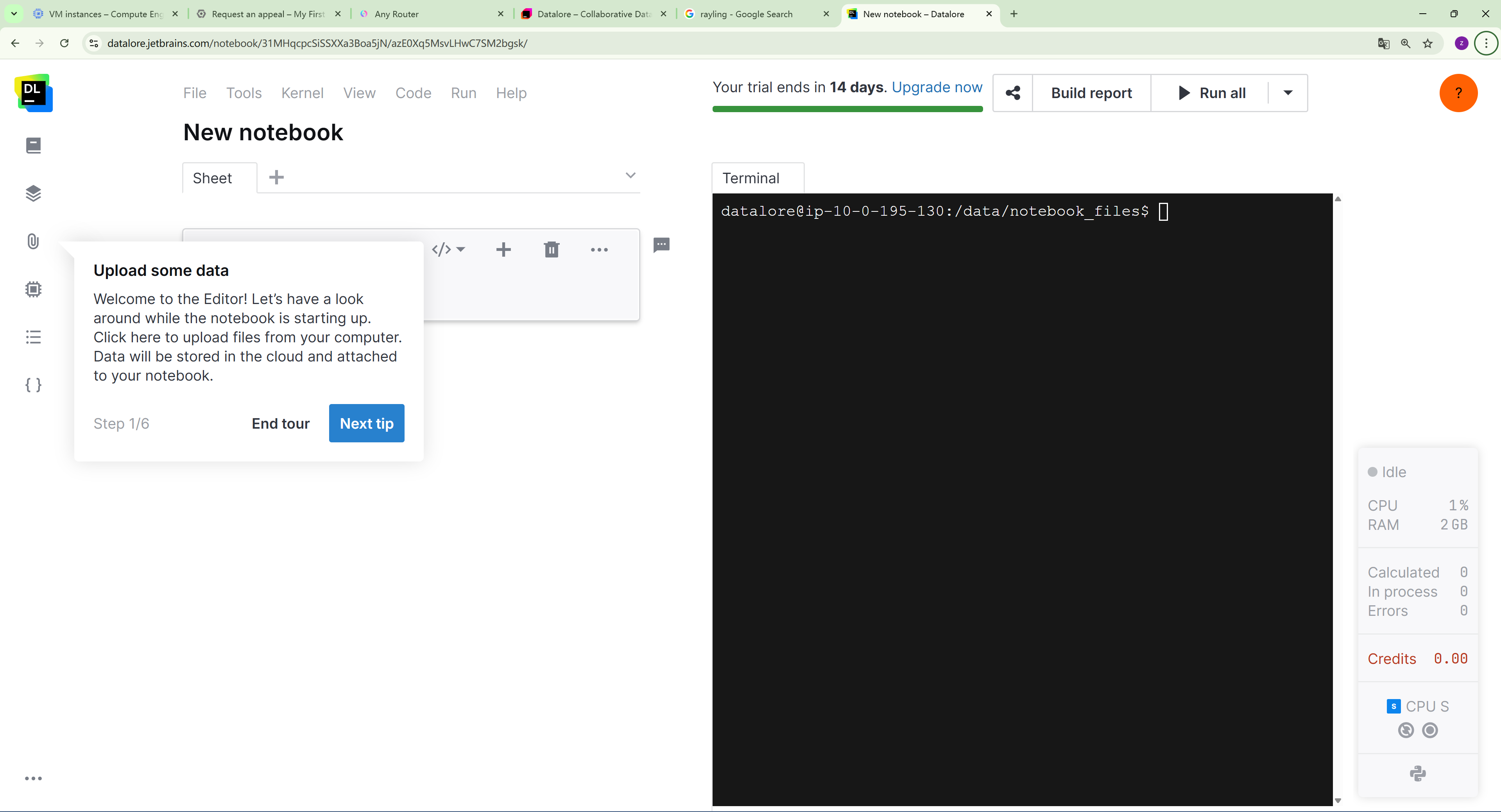Image resolution: width=1501 pixels, height=812 pixels.
Task: Open the Tools menu
Action: (x=244, y=93)
